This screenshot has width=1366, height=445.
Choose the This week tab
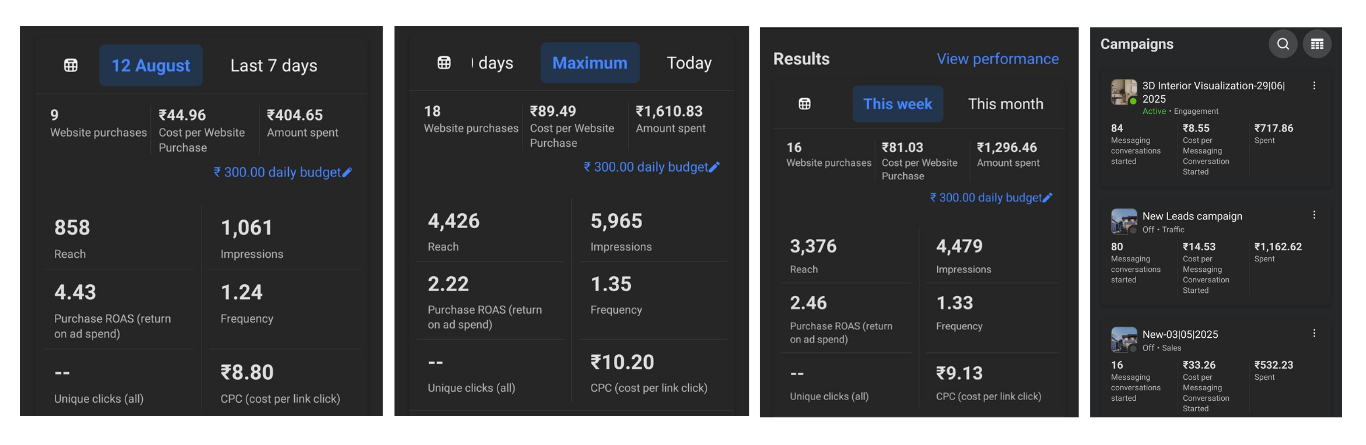(897, 104)
